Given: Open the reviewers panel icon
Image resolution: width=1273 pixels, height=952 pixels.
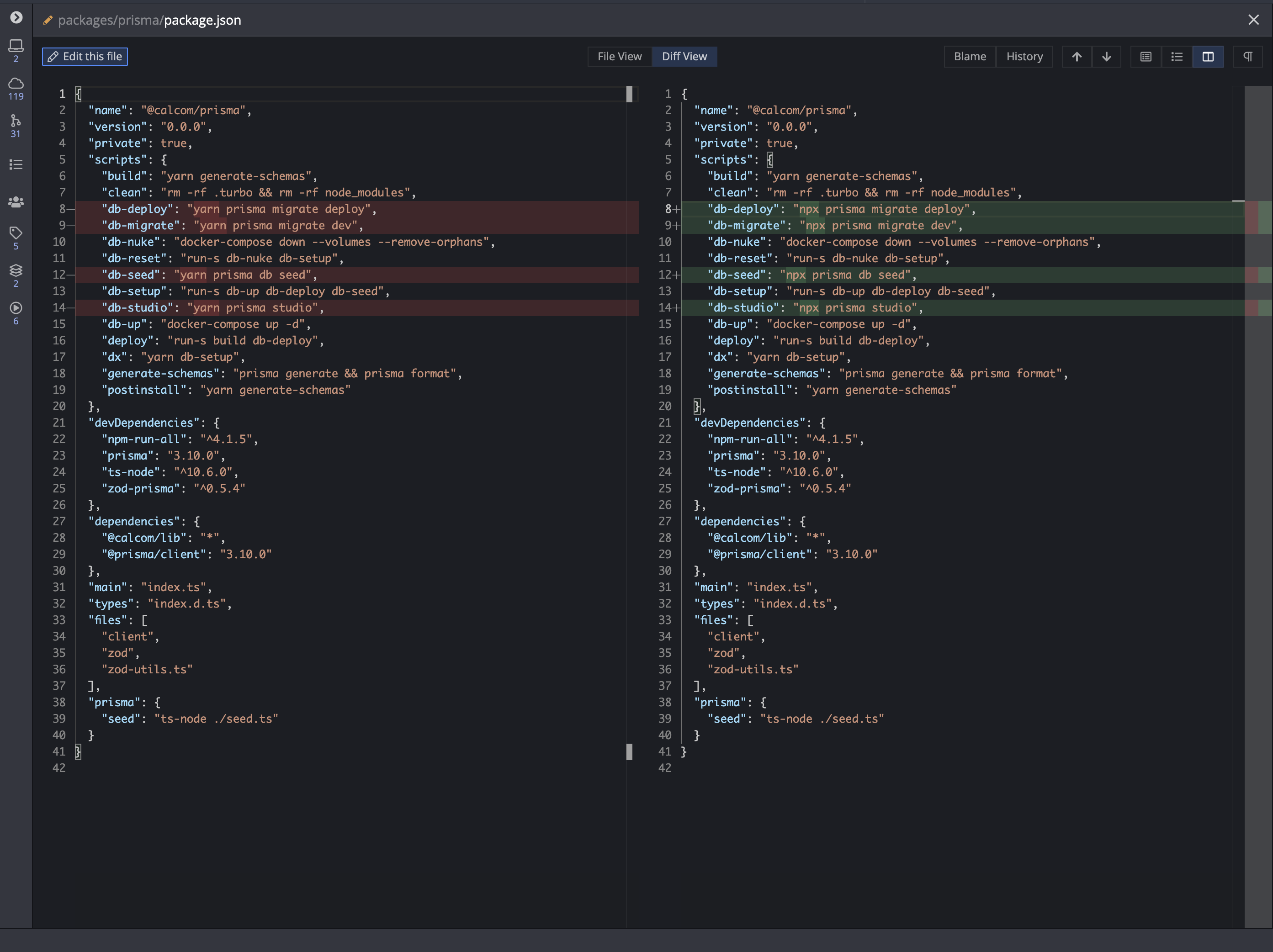Looking at the screenshot, I should [x=16, y=201].
